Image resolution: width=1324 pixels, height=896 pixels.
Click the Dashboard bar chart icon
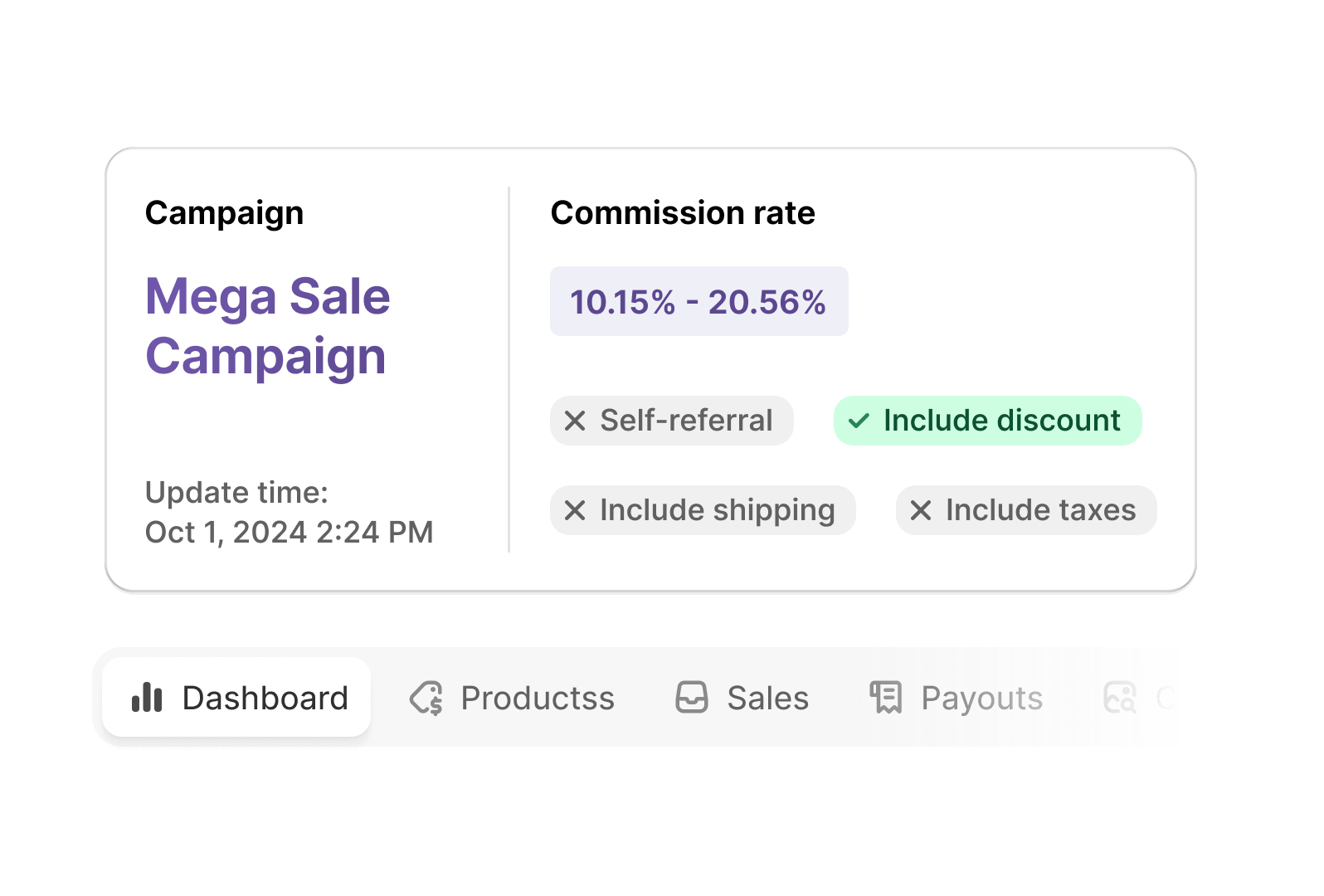coord(147,698)
